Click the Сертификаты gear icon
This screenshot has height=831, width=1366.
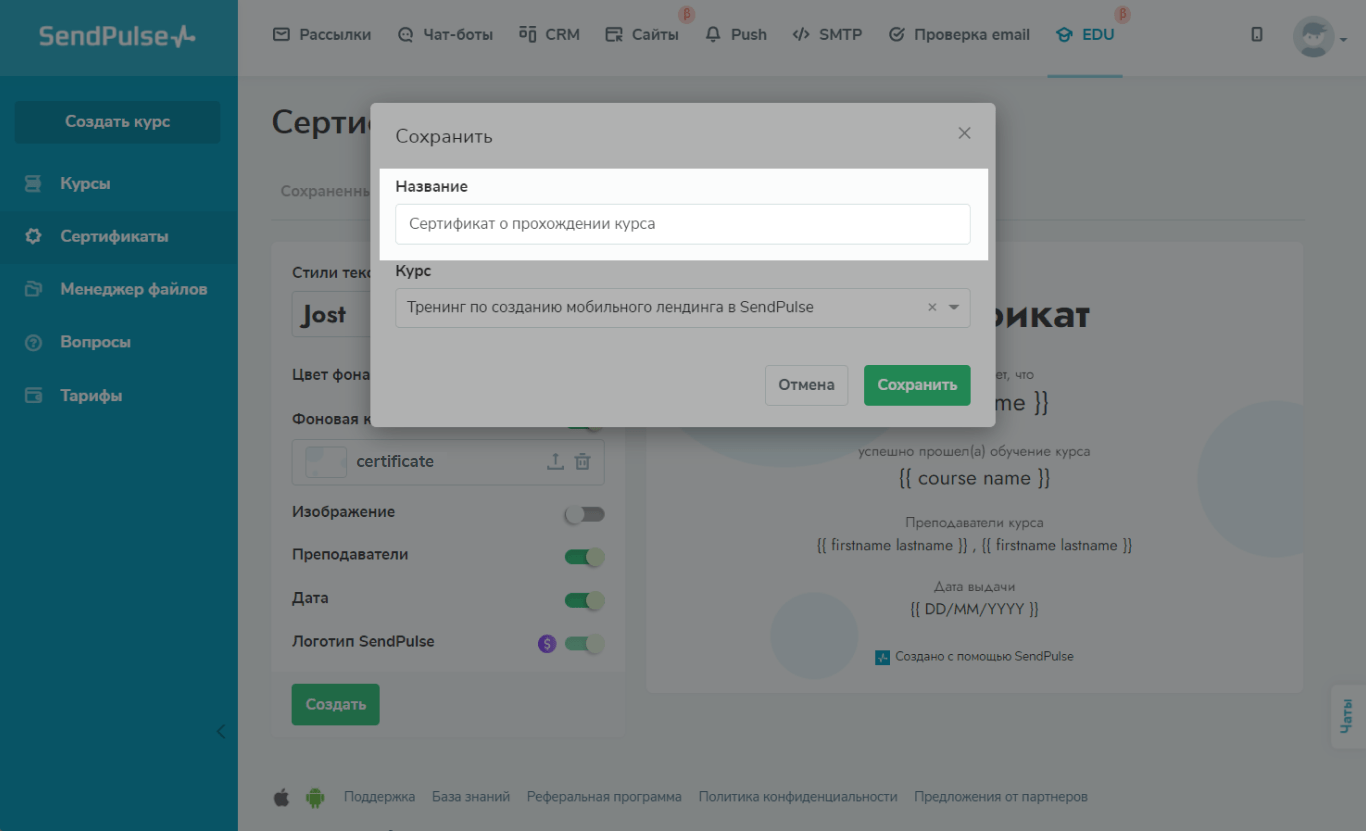point(33,237)
